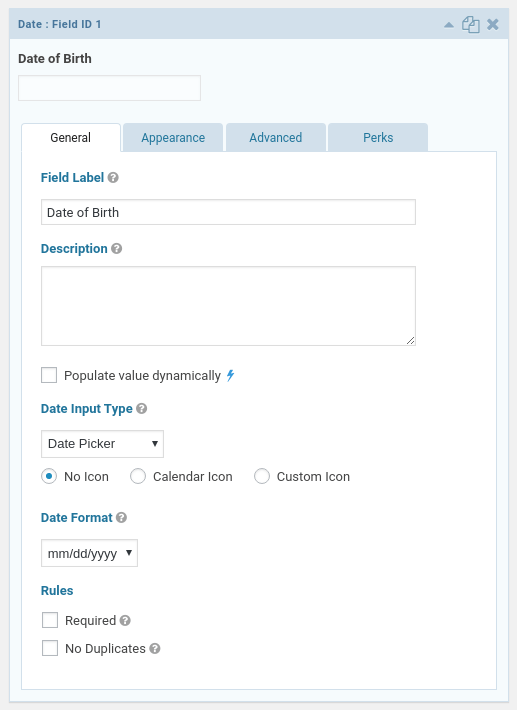Image resolution: width=517 pixels, height=710 pixels.
Task: Switch to the Appearance tab
Action: [173, 138]
